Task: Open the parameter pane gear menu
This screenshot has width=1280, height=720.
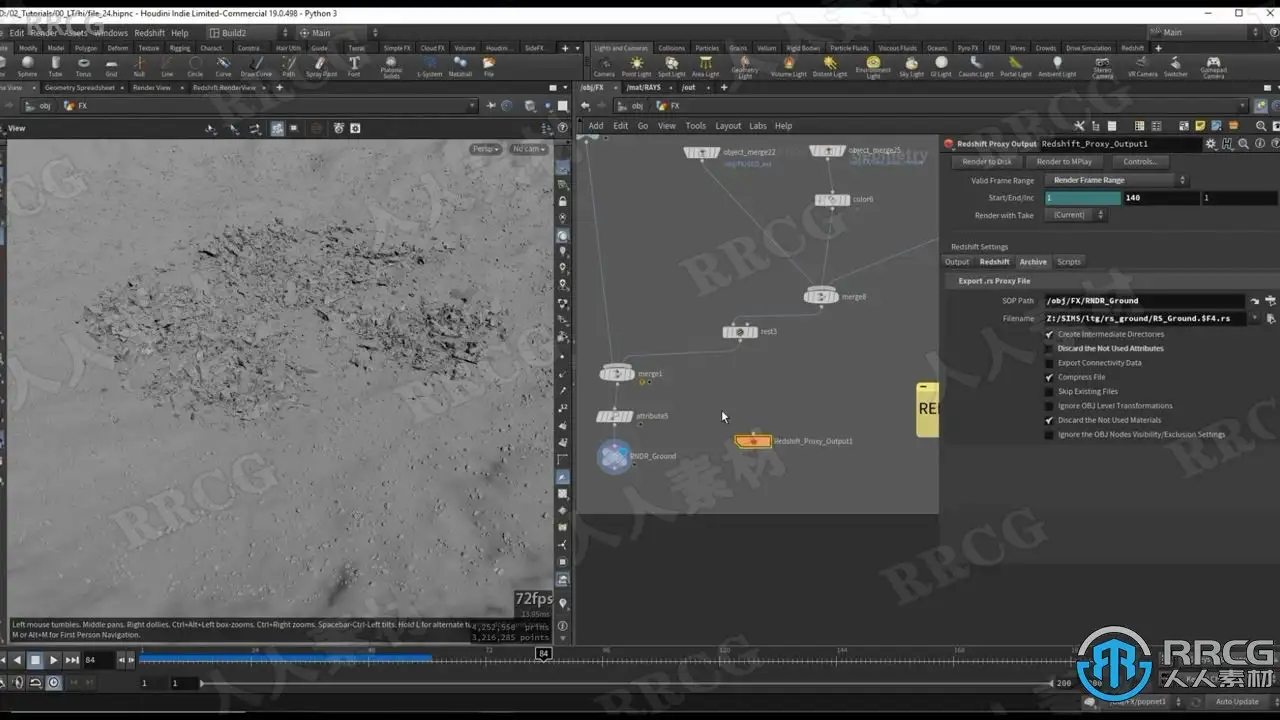Action: [x=1211, y=144]
